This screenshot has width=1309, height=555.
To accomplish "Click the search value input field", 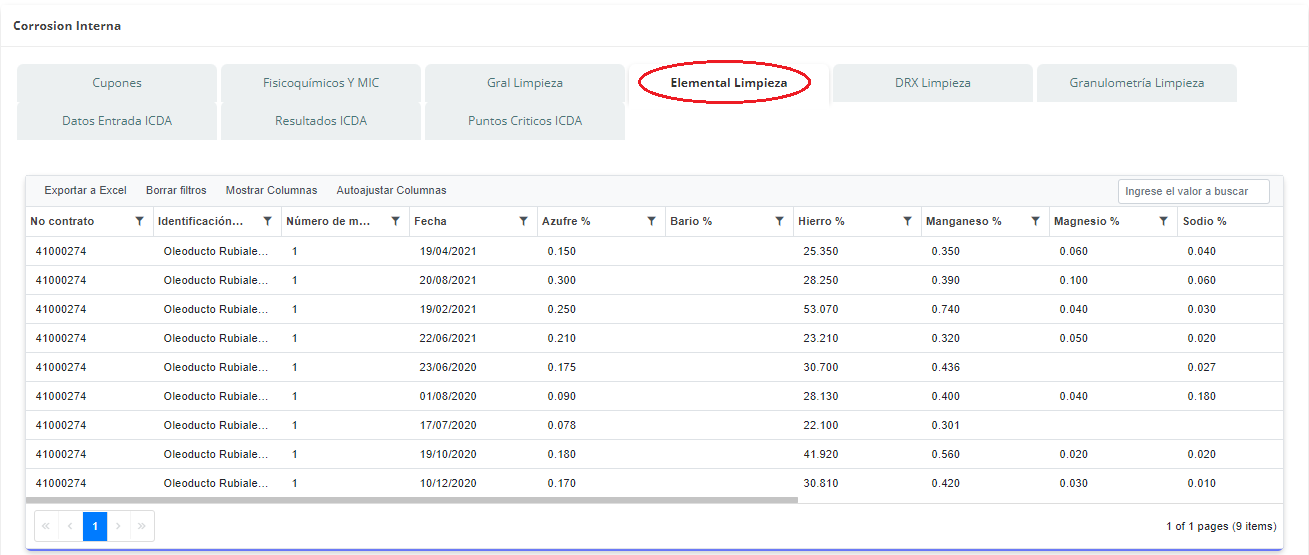I will click(x=1194, y=191).
